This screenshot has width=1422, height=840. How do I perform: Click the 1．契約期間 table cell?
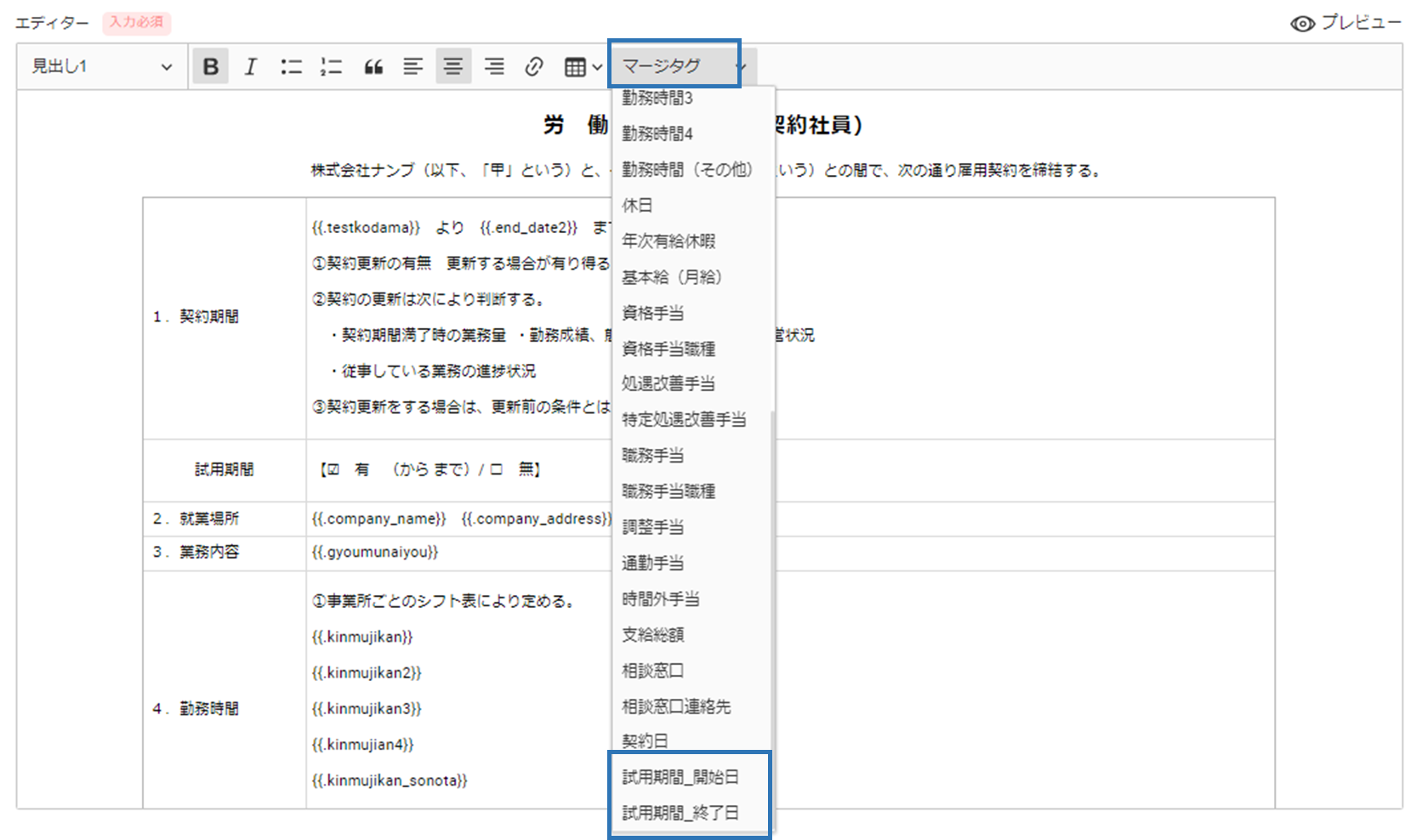(x=225, y=317)
